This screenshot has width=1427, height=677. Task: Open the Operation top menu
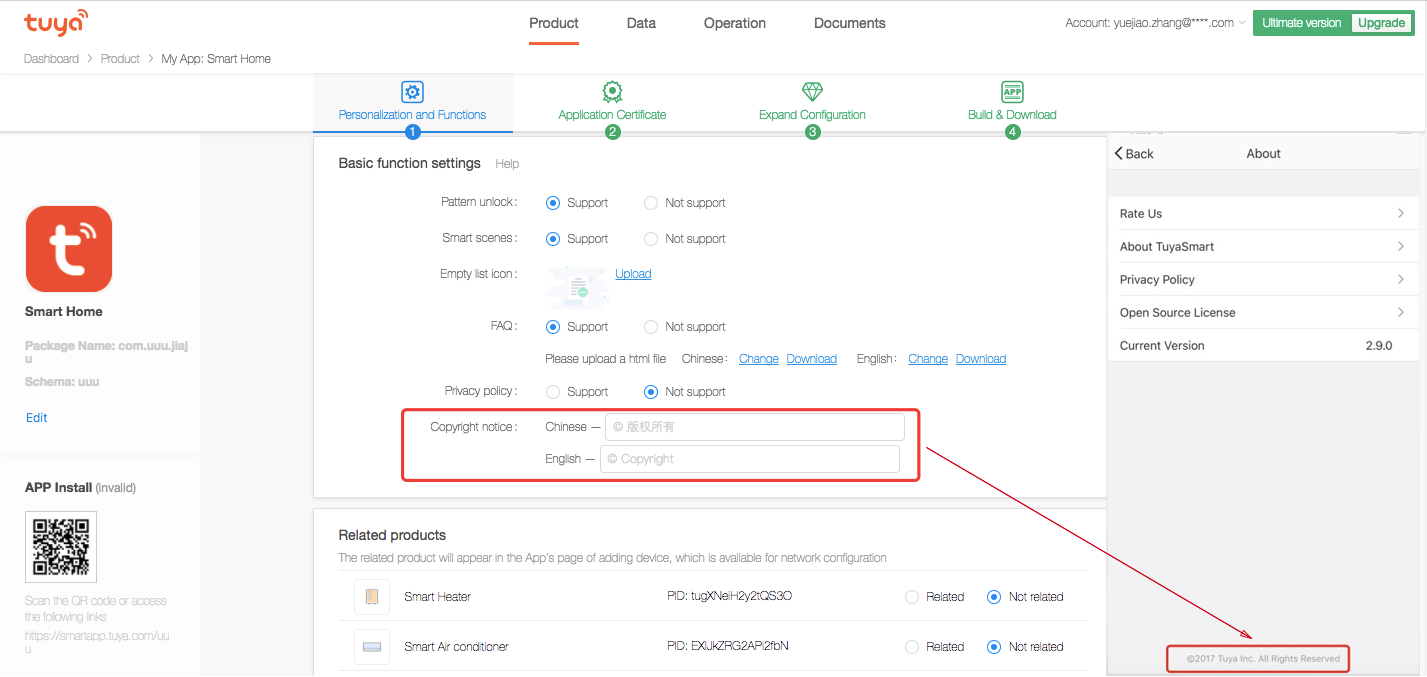[735, 23]
